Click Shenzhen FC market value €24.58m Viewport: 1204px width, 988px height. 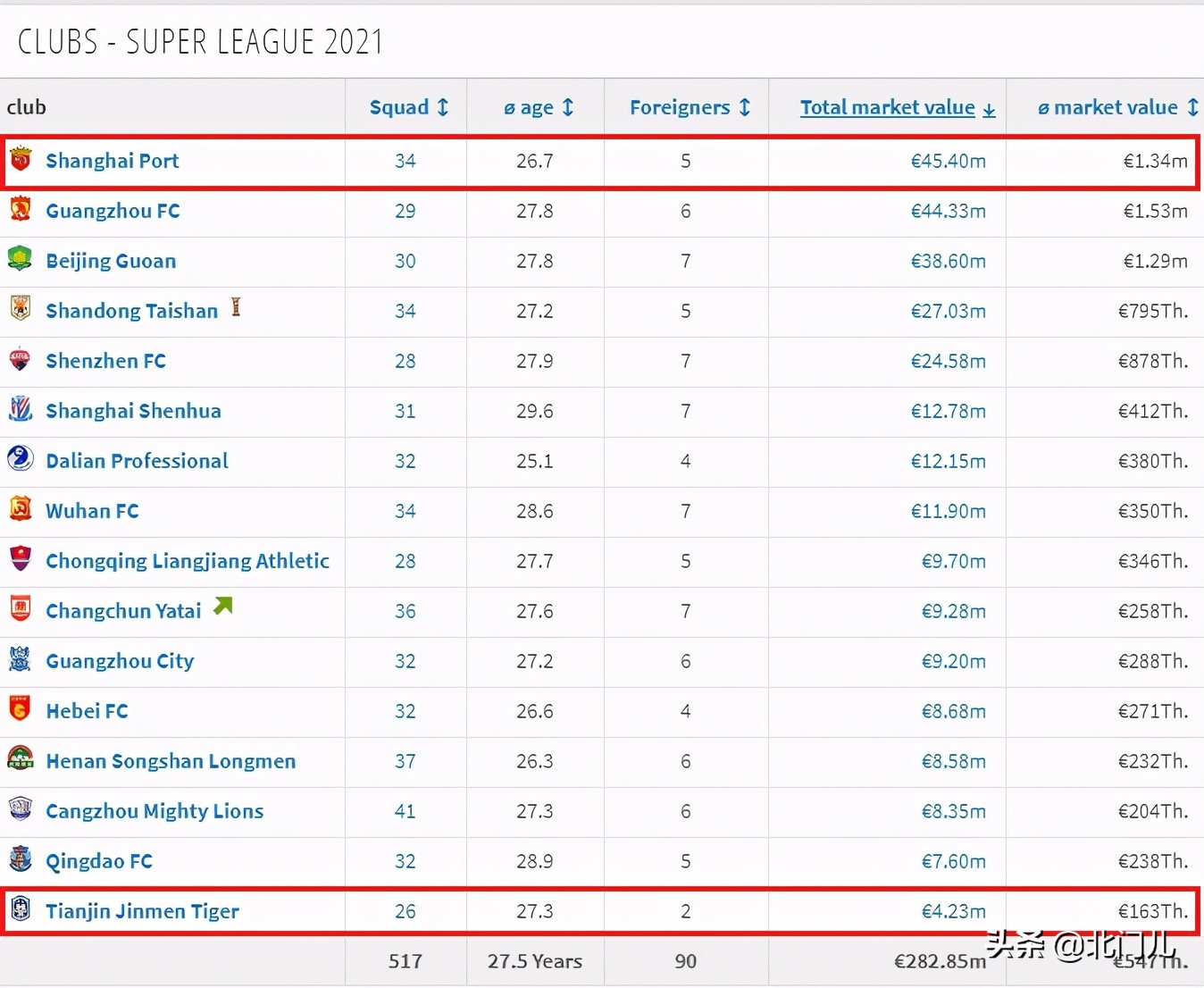click(949, 361)
